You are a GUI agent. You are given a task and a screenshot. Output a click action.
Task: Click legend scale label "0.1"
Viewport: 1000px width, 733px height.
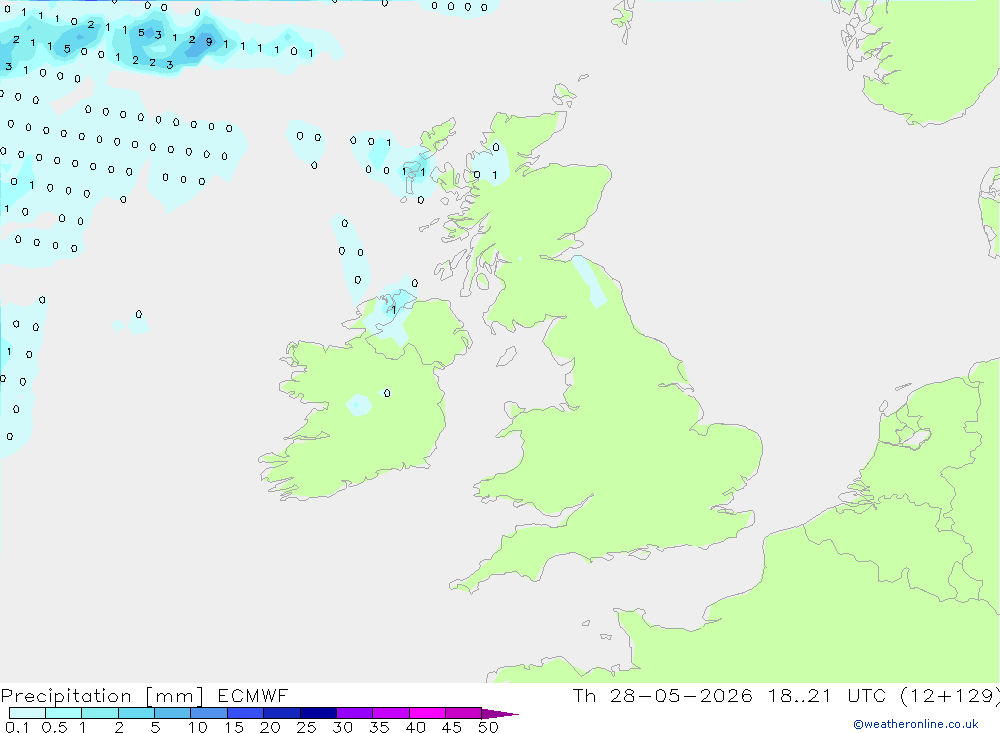tap(17, 727)
